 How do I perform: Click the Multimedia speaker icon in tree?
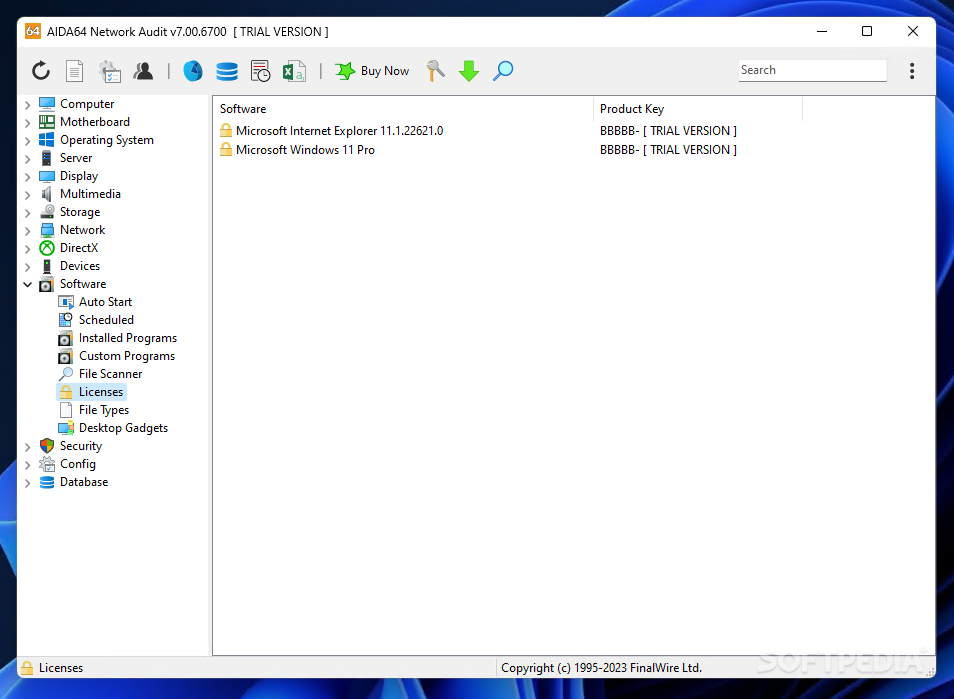(x=47, y=194)
